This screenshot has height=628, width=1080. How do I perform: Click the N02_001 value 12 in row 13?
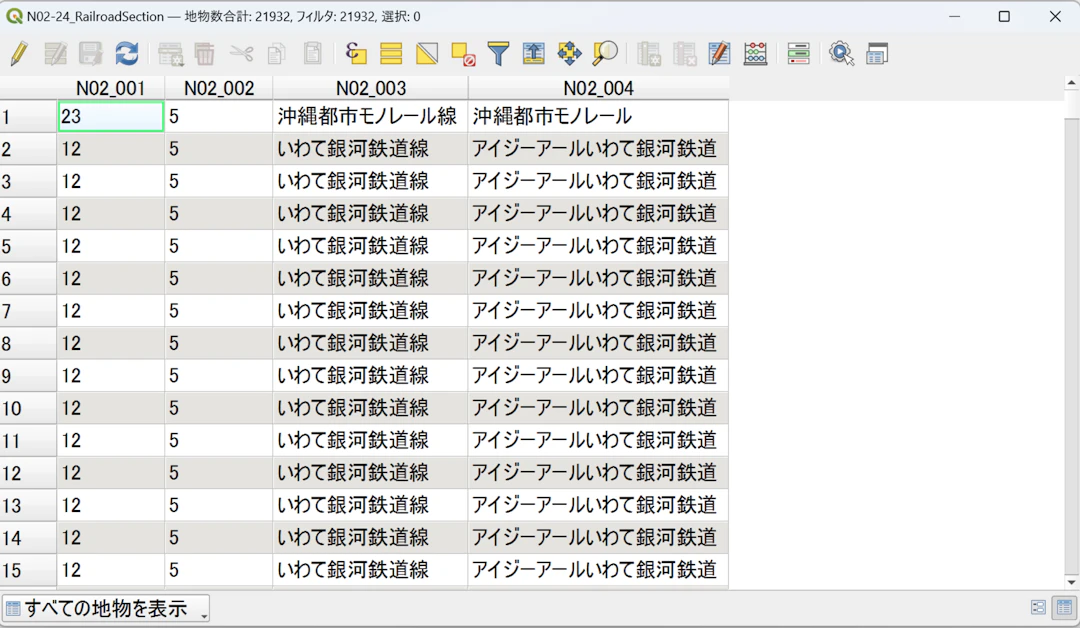[x=110, y=505]
